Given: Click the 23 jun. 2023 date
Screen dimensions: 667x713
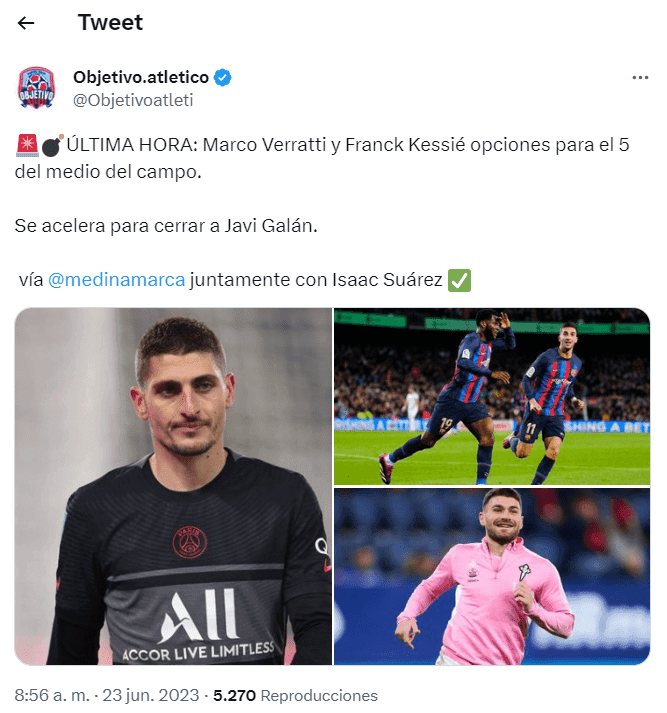Looking at the screenshot, I should click(150, 695).
